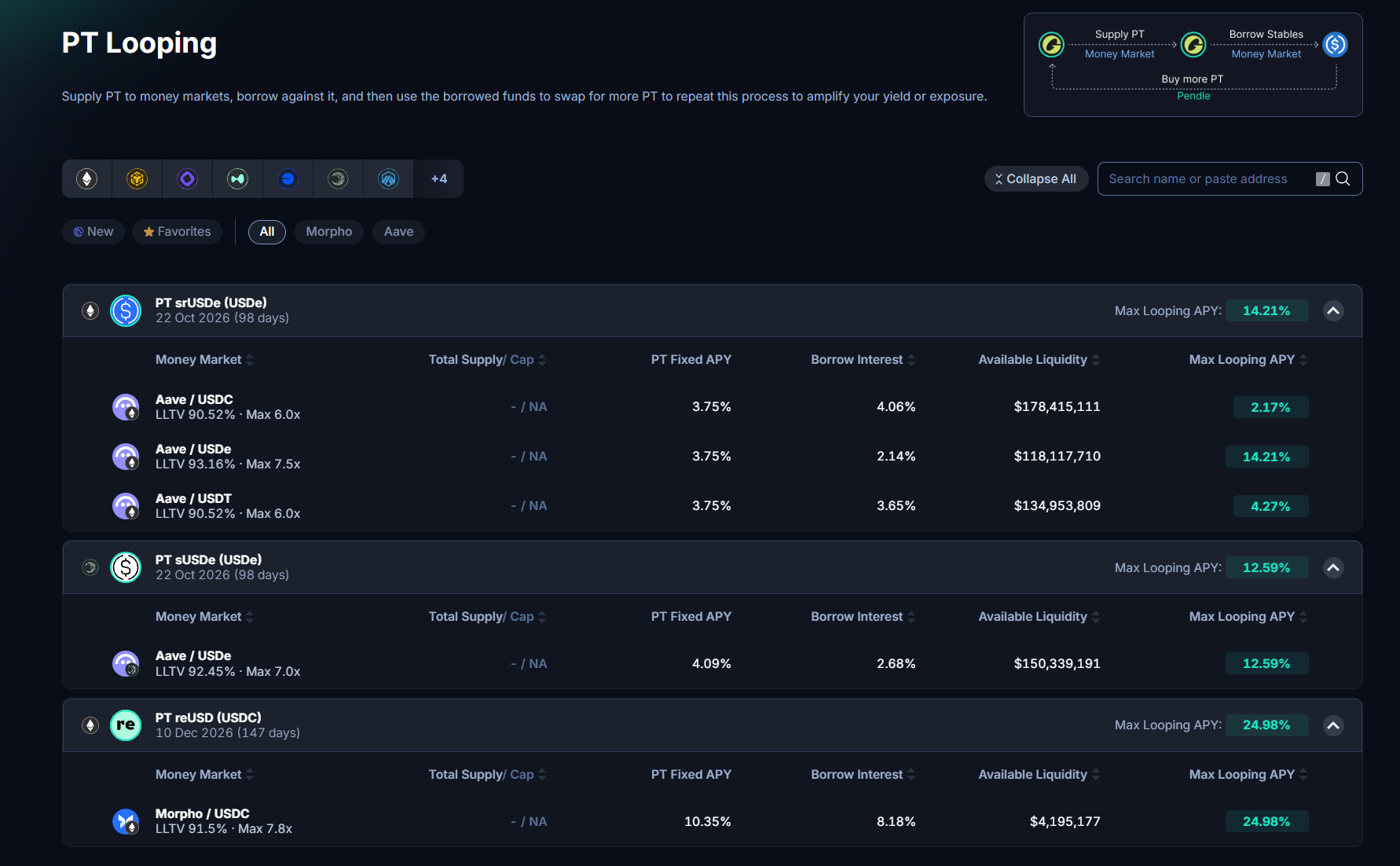Filter by the BNB Chain icon

pyautogui.click(x=137, y=179)
